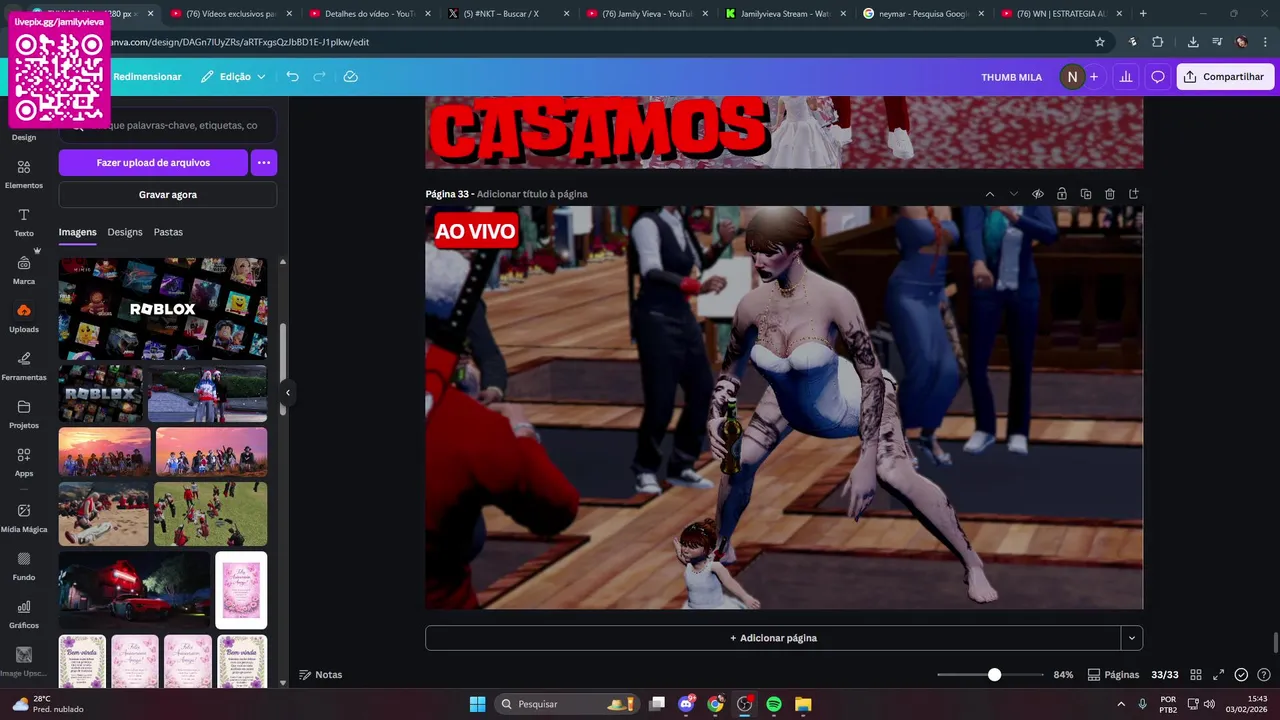Move page 33 up with the up arrow
This screenshot has height=720, width=1280.
click(990, 194)
